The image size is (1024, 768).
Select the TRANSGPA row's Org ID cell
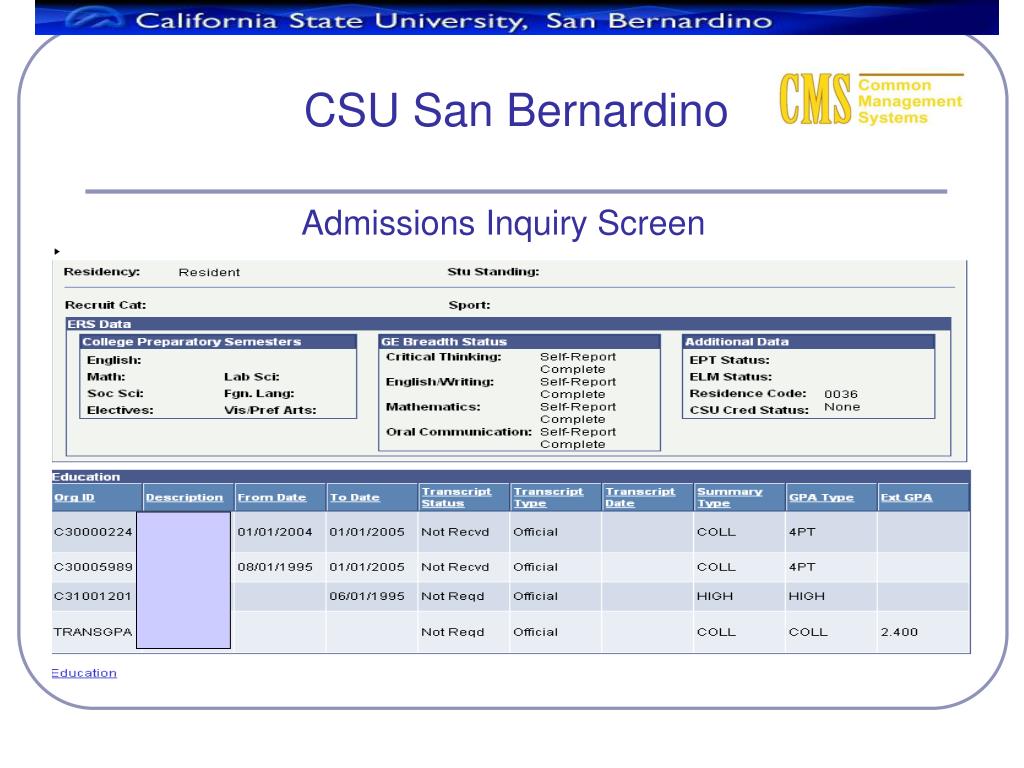point(93,632)
